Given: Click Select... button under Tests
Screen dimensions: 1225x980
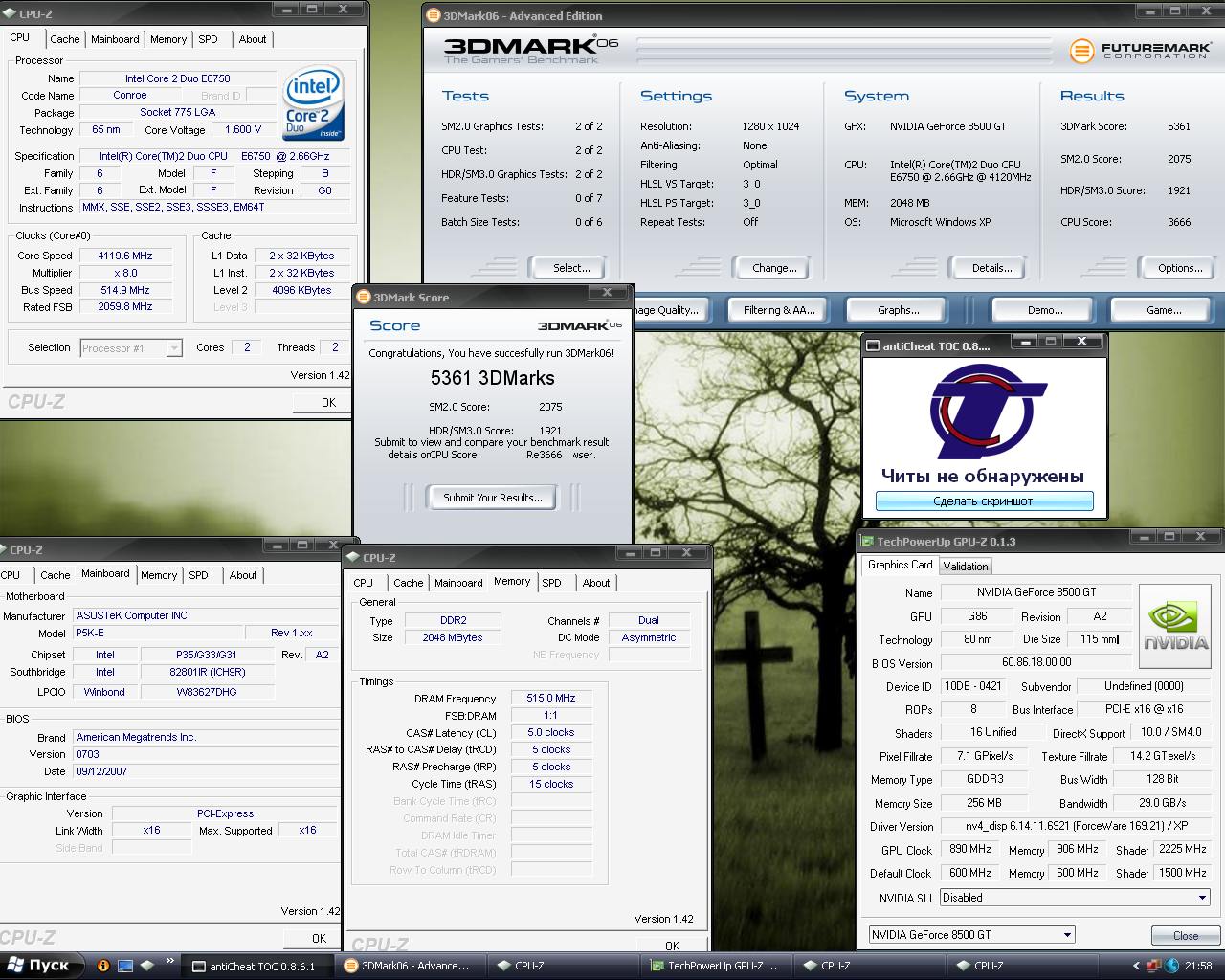Looking at the screenshot, I should (x=571, y=268).
